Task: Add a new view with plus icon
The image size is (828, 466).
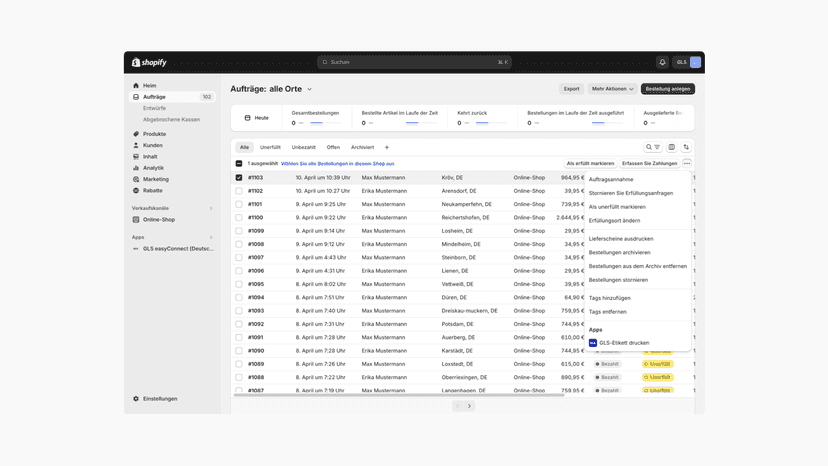Action: (387, 147)
